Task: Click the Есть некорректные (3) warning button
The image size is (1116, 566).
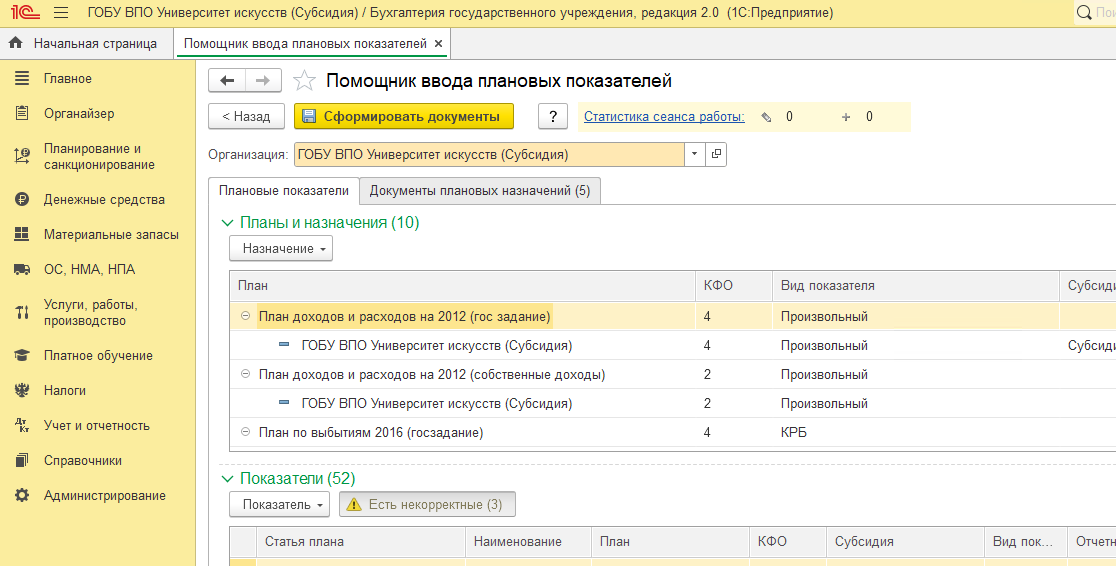Action: (427, 504)
